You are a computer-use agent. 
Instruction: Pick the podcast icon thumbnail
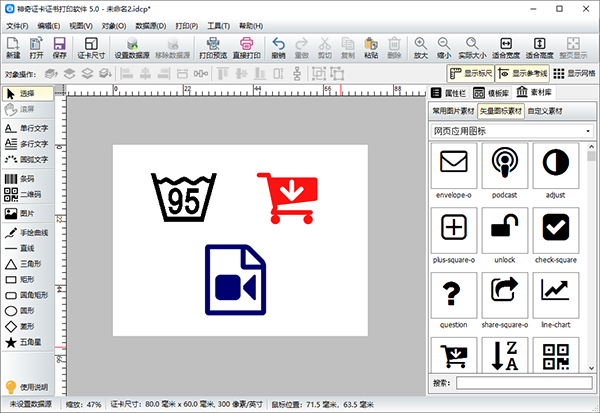tap(505, 166)
